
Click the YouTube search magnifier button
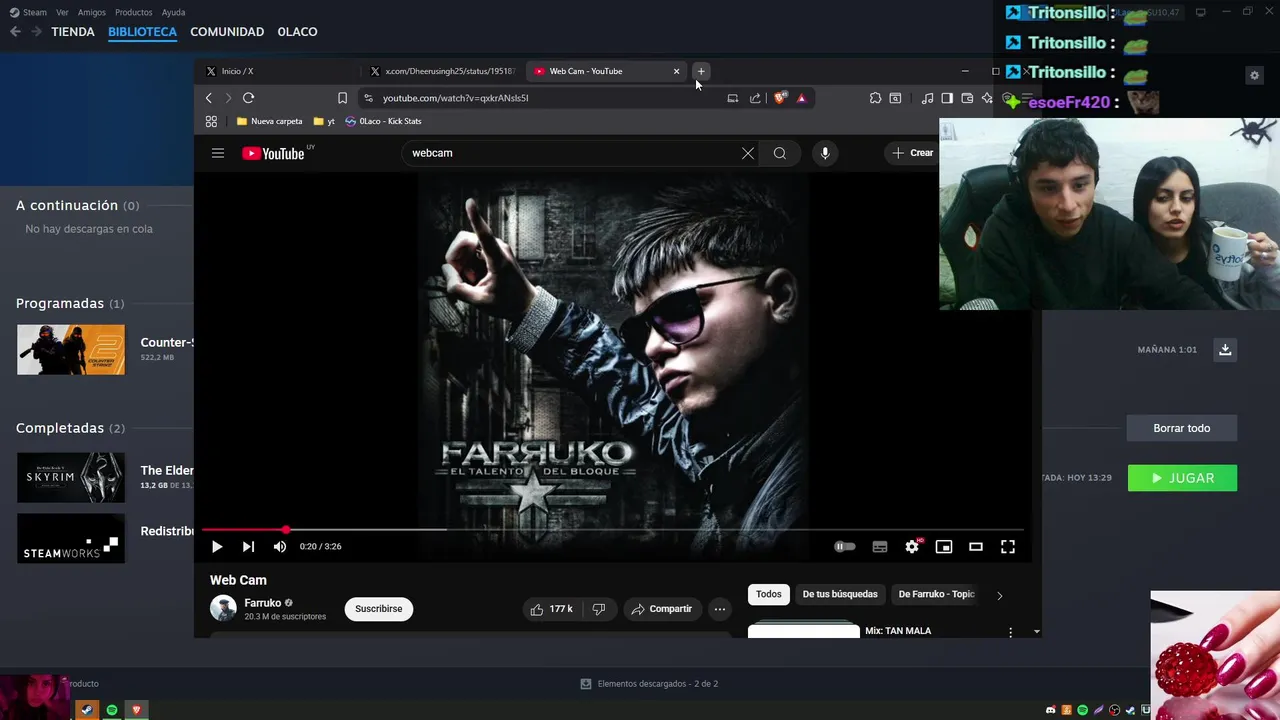pos(780,153)
